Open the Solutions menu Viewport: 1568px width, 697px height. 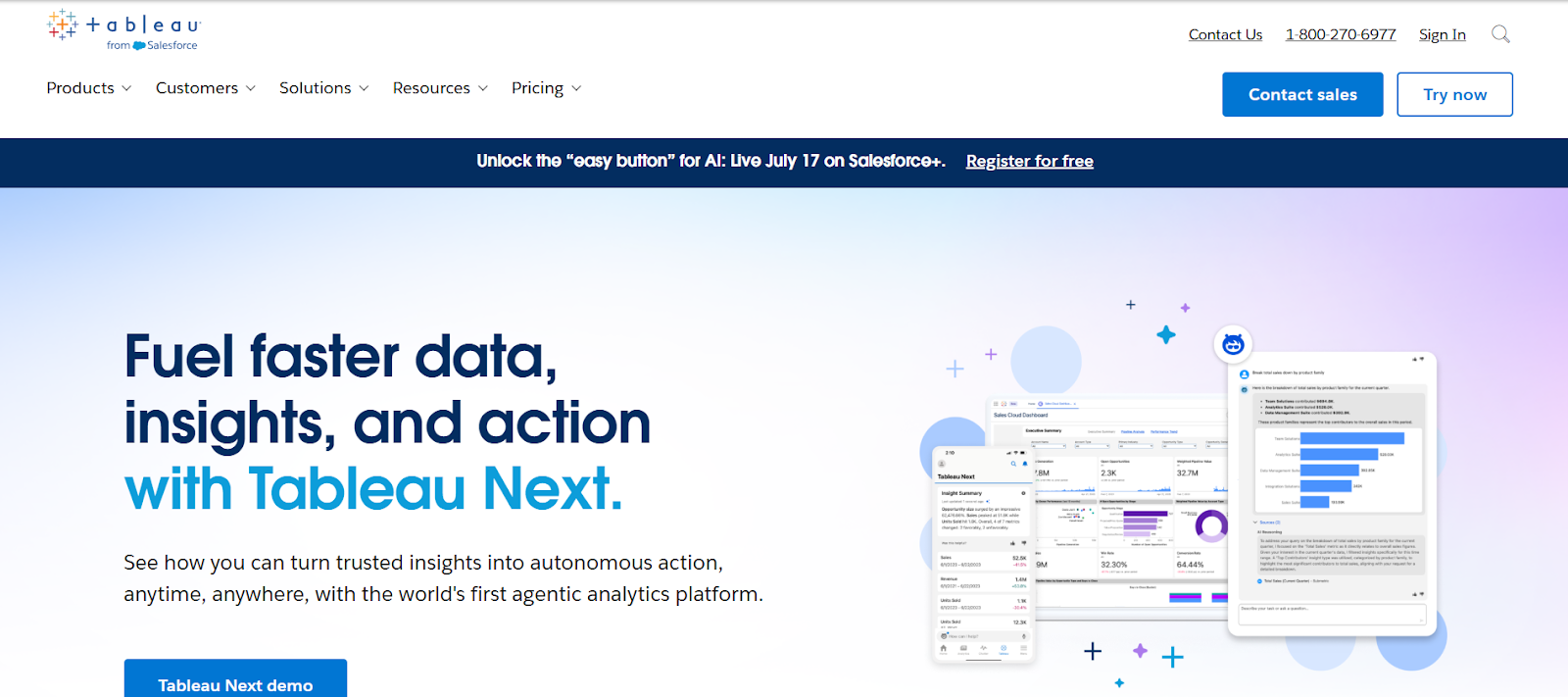(x=316, y=88)
